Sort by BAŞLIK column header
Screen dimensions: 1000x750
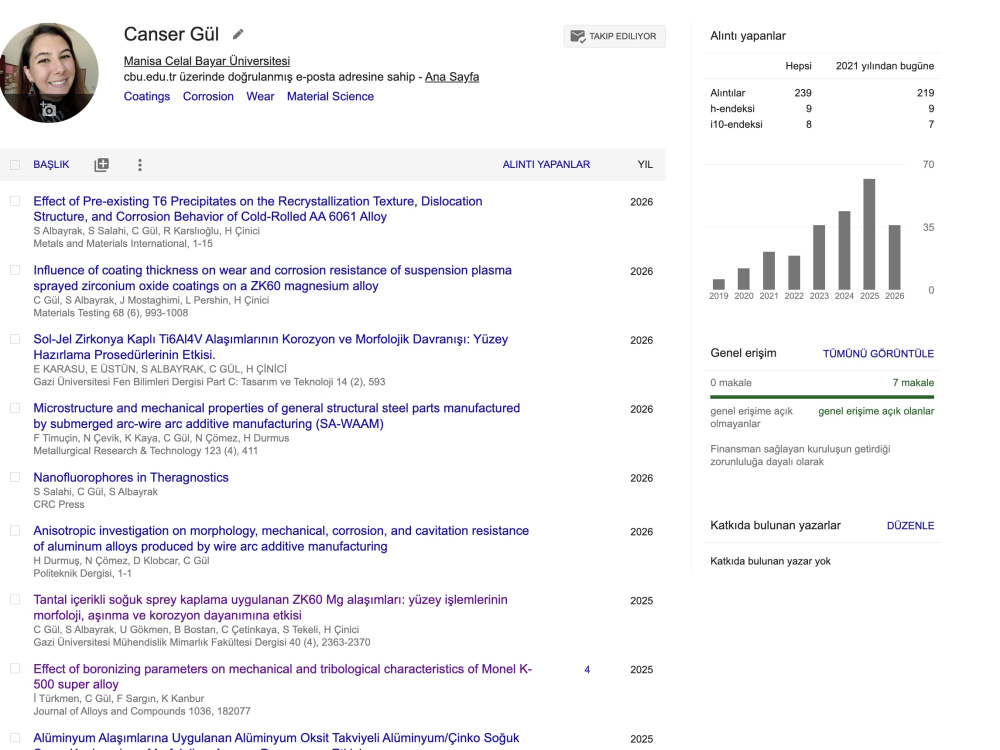[51, 165]
